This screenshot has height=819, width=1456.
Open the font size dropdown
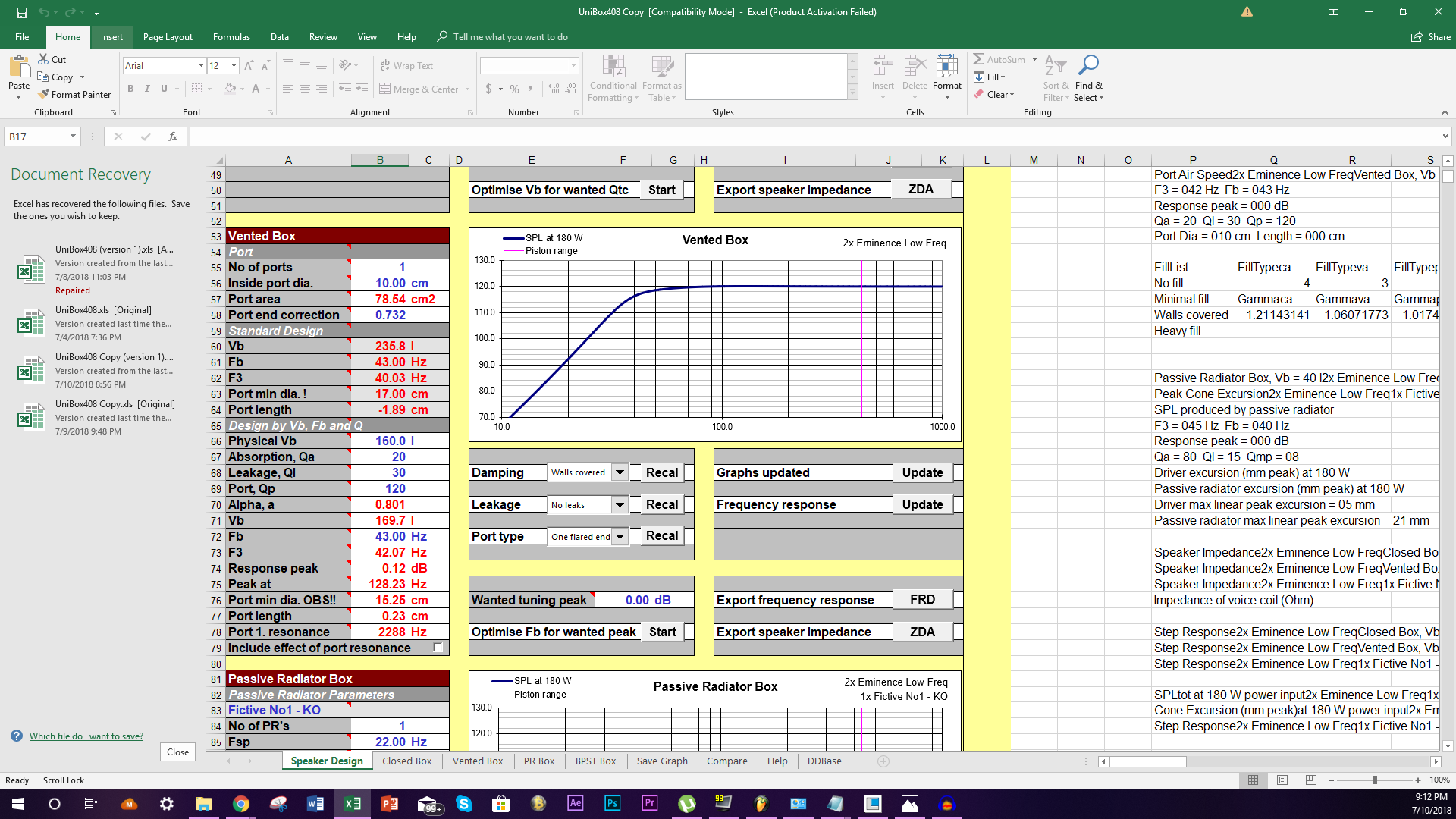(x=234, y=66)
